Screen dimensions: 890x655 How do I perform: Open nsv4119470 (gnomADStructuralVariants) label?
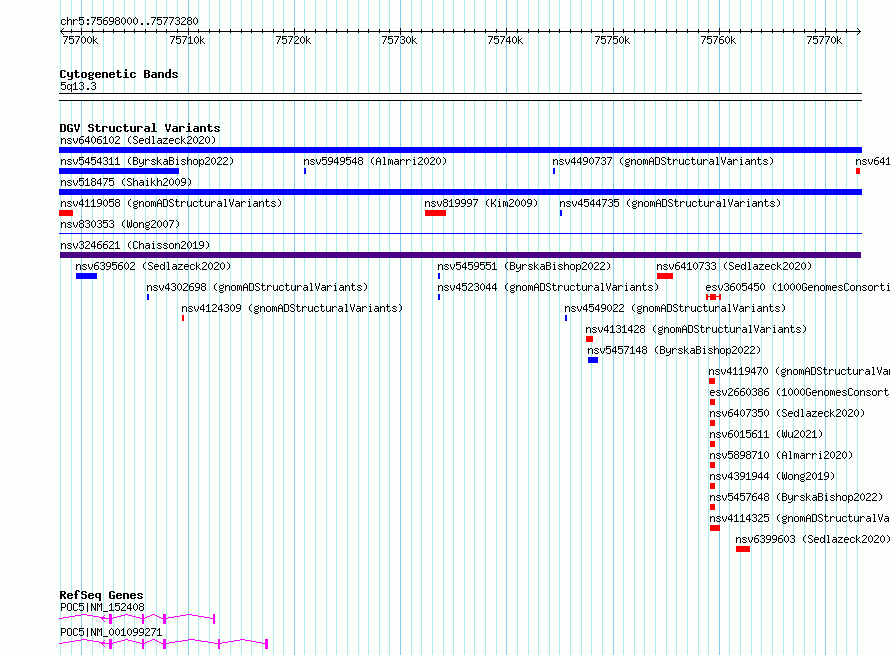799,371
